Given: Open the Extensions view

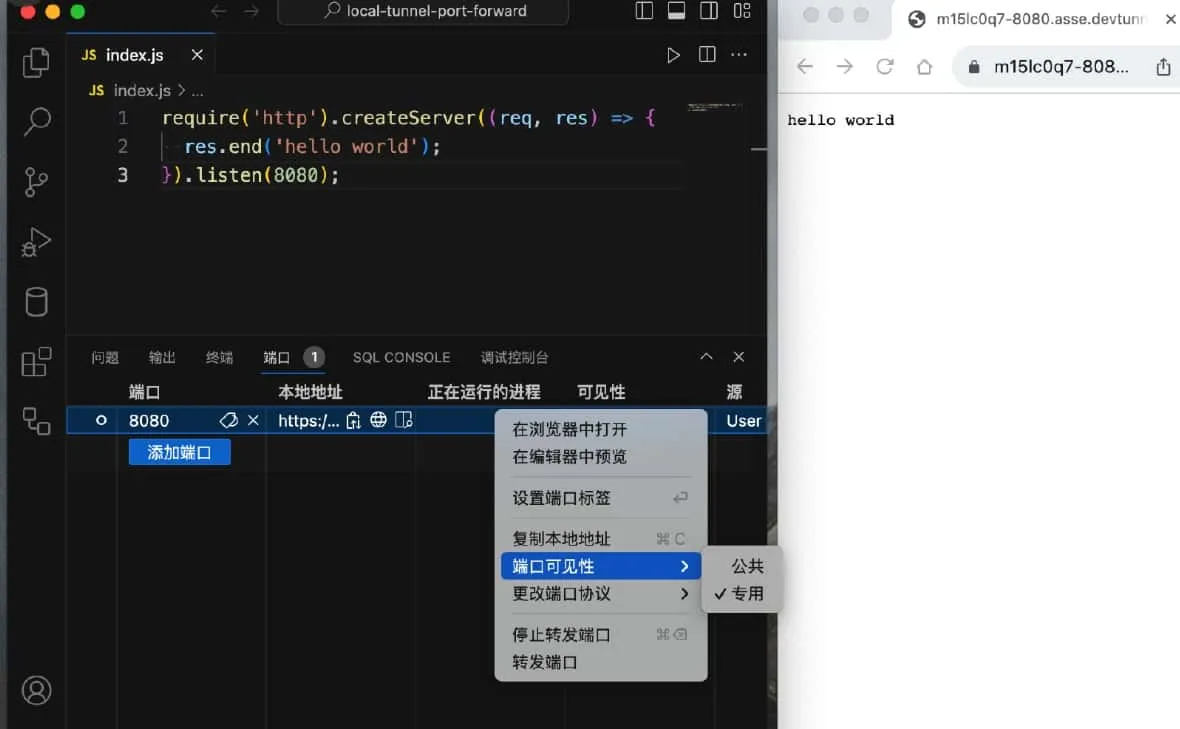Looking at the screenshot, I should (x=36, y=361).
